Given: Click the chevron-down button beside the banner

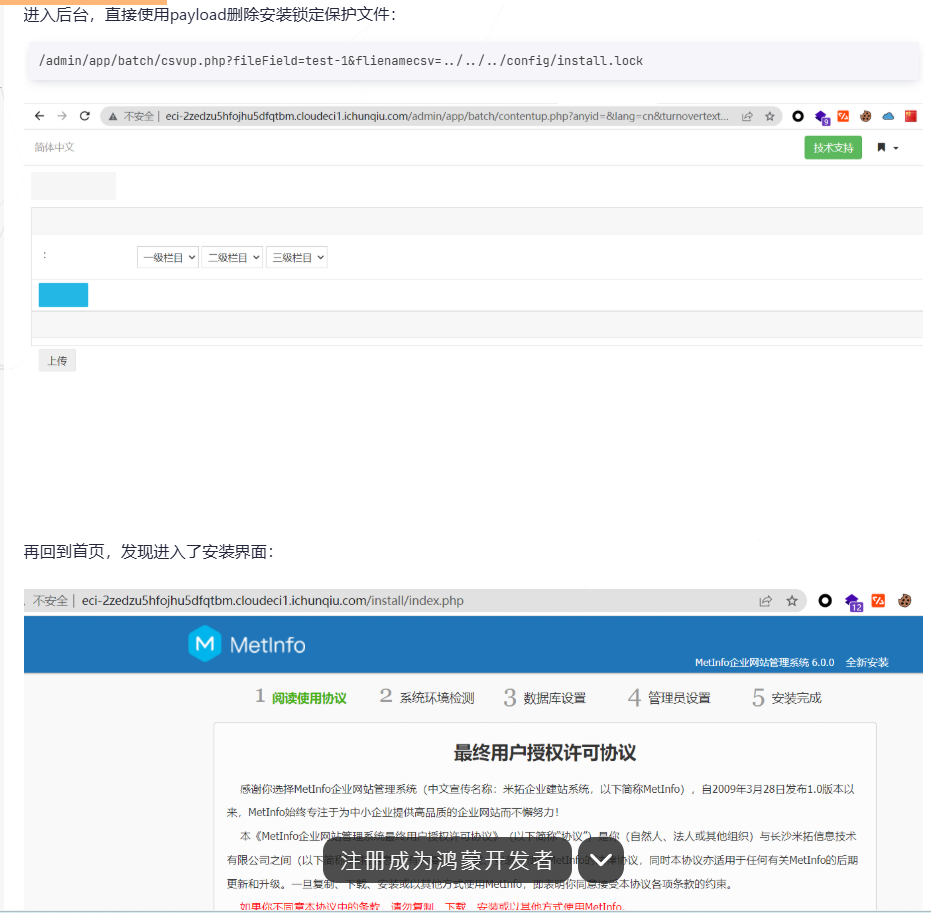Looking at the screenshot, I should (601, 860).
